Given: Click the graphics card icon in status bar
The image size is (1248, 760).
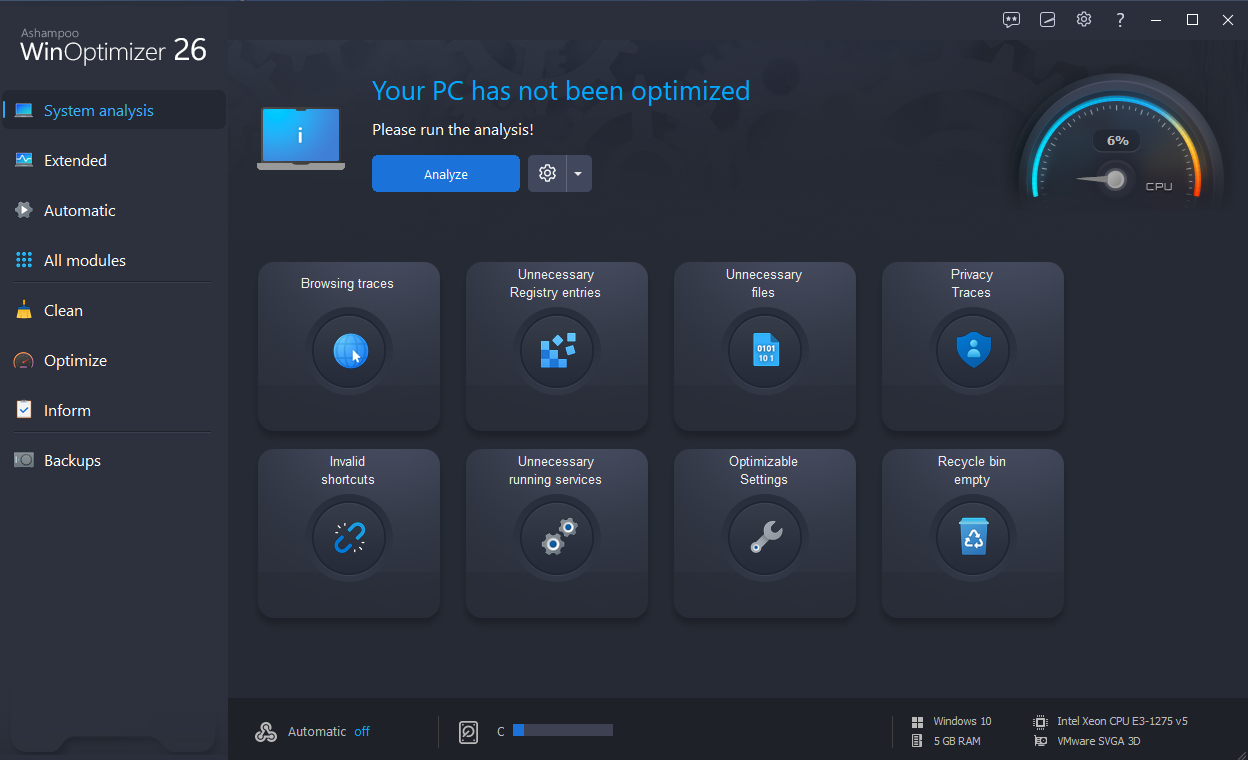Looking at the screenshot, I should point(1040,741).
